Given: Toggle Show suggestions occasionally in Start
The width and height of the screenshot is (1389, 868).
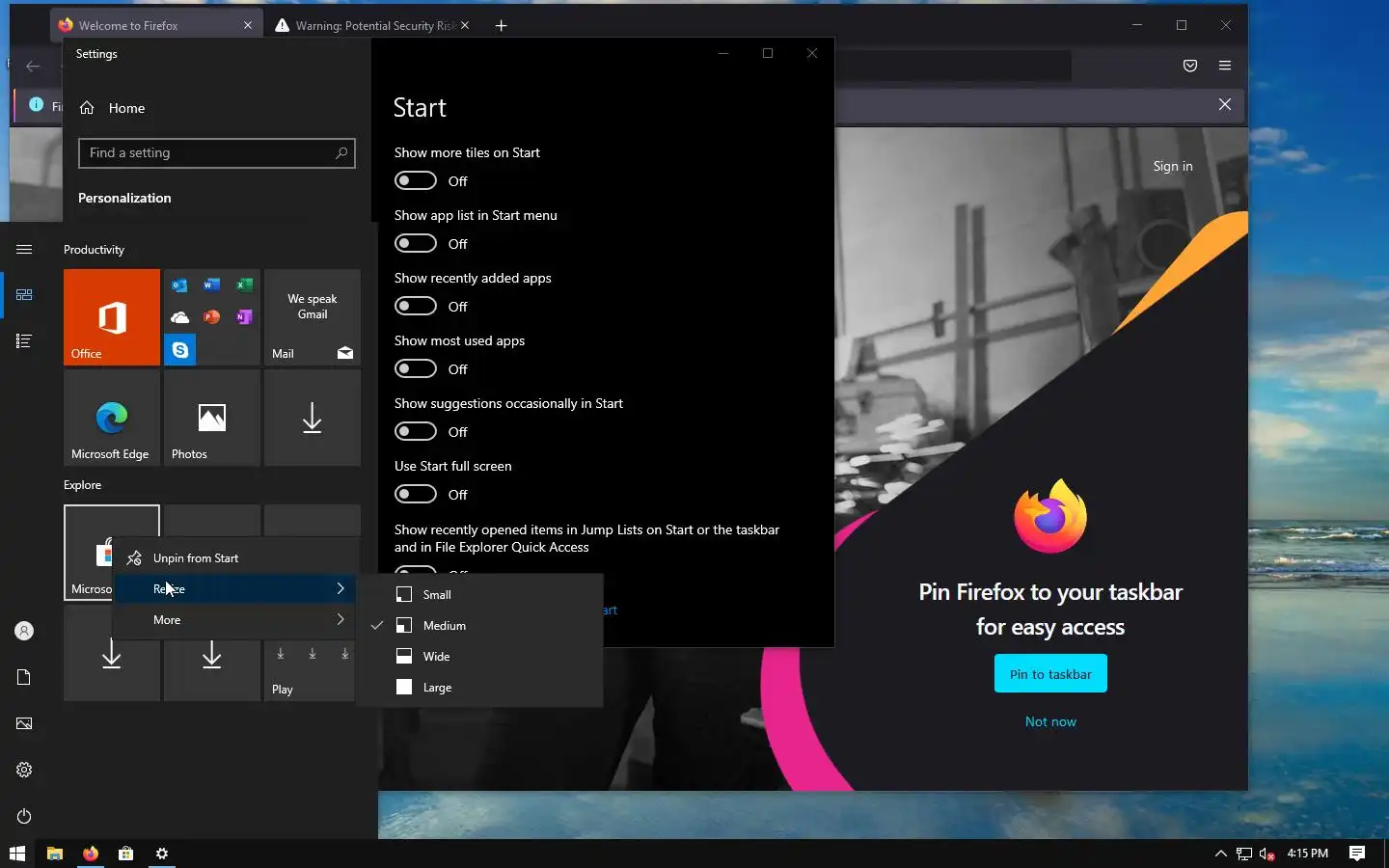Looking at the screenshot, I should coord(416,431).
